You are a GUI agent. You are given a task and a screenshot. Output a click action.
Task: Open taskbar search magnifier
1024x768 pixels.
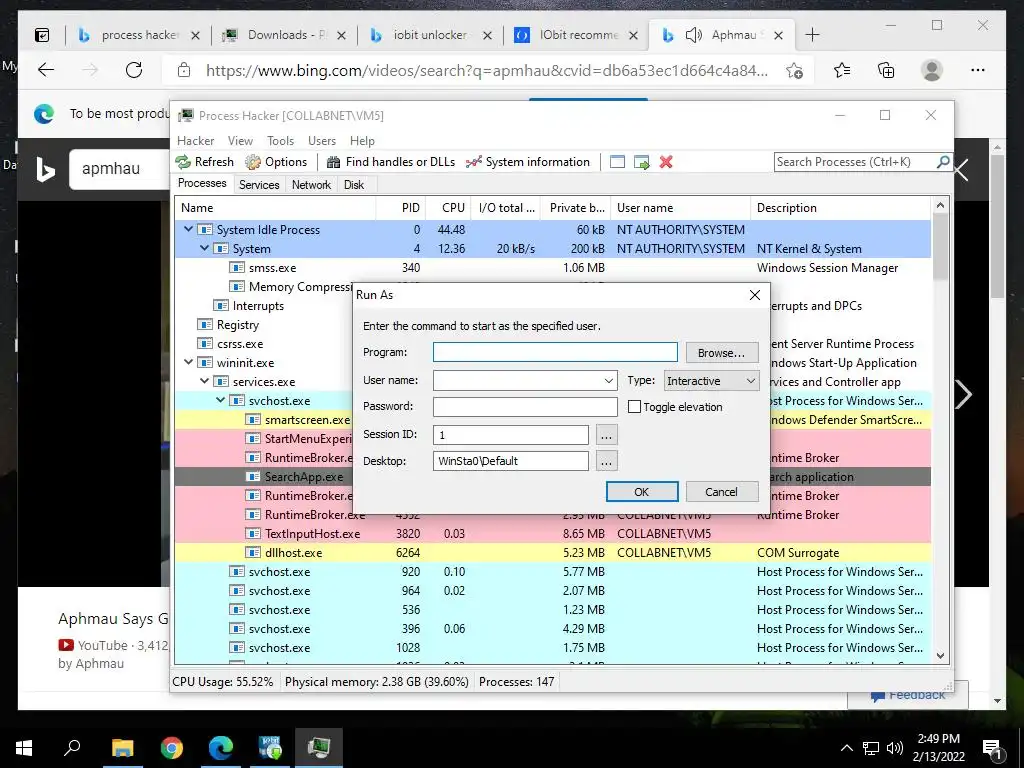click(72, 746)
